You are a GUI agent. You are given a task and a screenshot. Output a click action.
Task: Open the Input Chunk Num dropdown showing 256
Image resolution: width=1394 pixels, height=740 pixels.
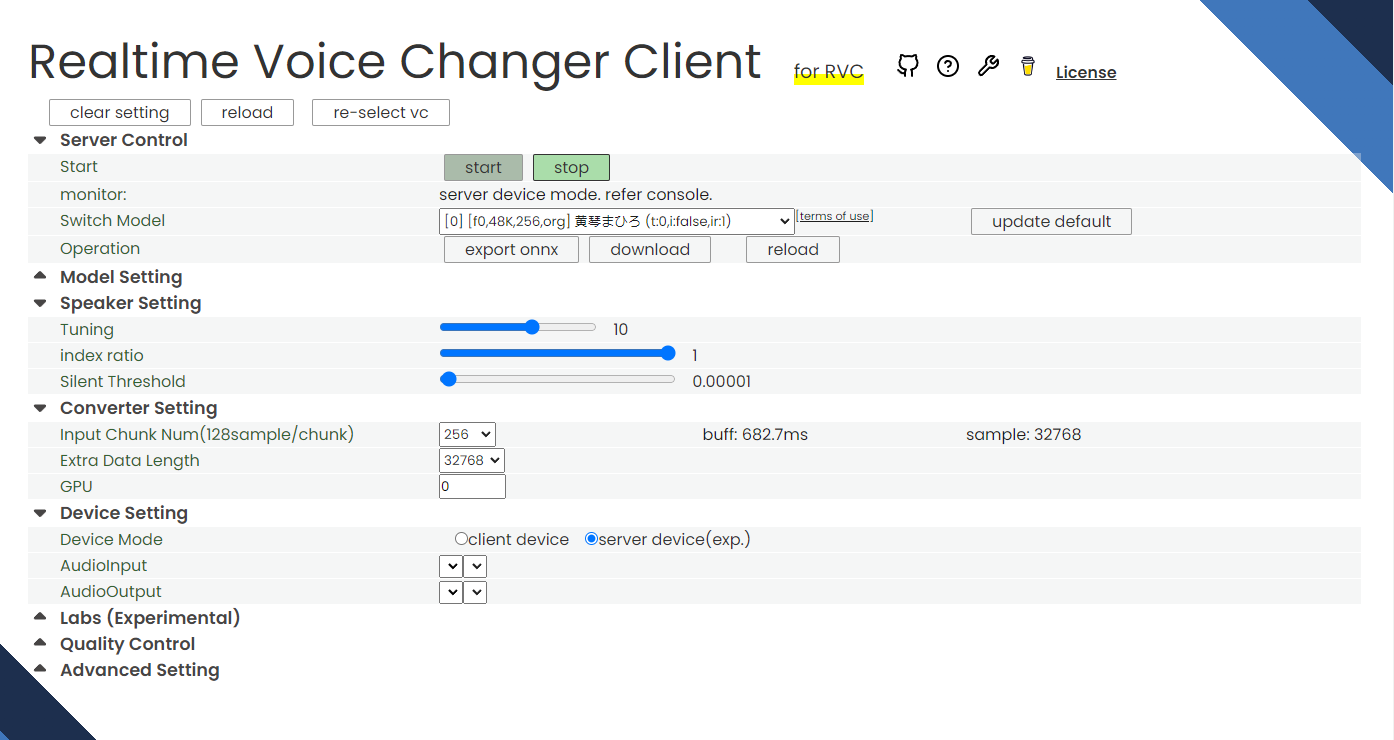click(x=466, y=434)
